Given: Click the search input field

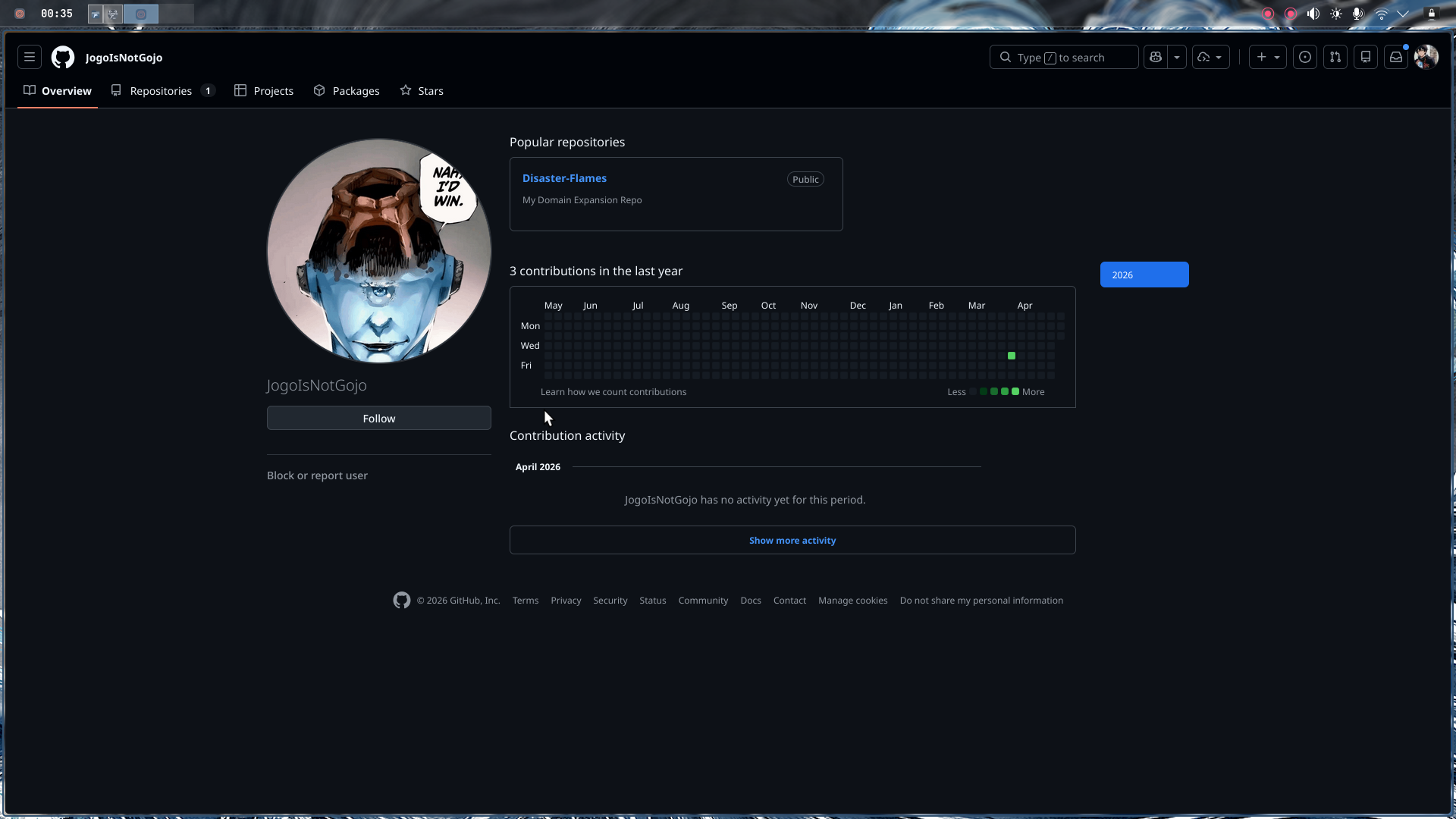Looking at the screenshot, I should coord(1063,57).
